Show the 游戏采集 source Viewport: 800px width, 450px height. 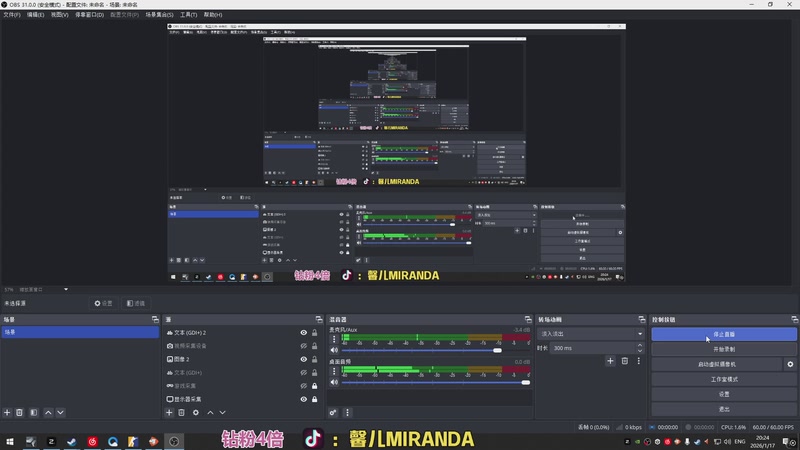304,386
